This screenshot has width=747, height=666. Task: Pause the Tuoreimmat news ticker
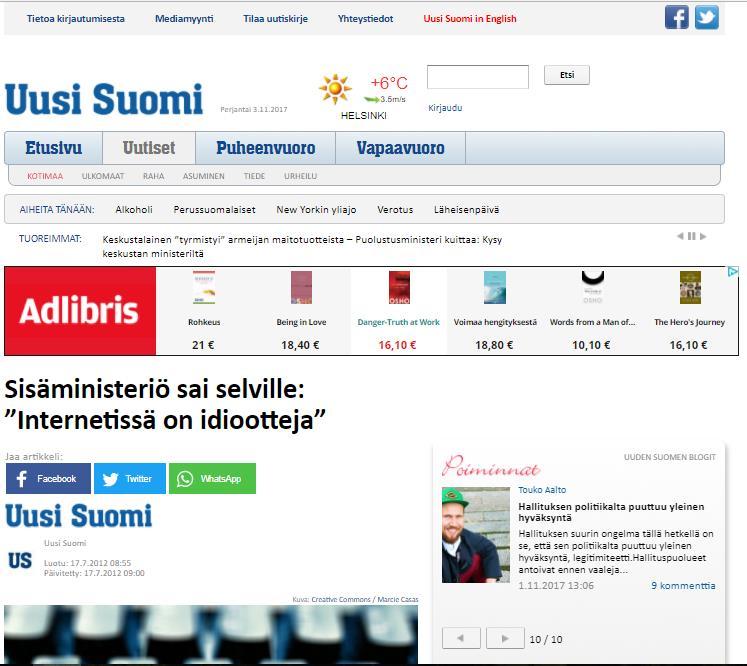click(x=692, y=236)
